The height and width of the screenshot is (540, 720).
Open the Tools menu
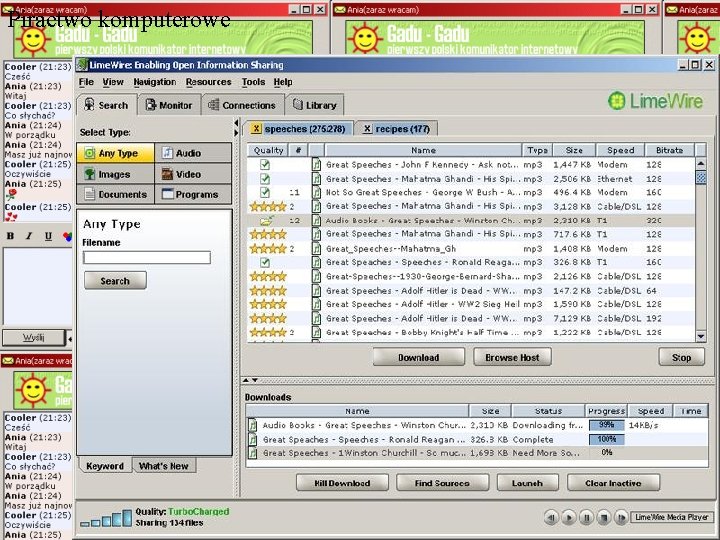tap(253, 82)
